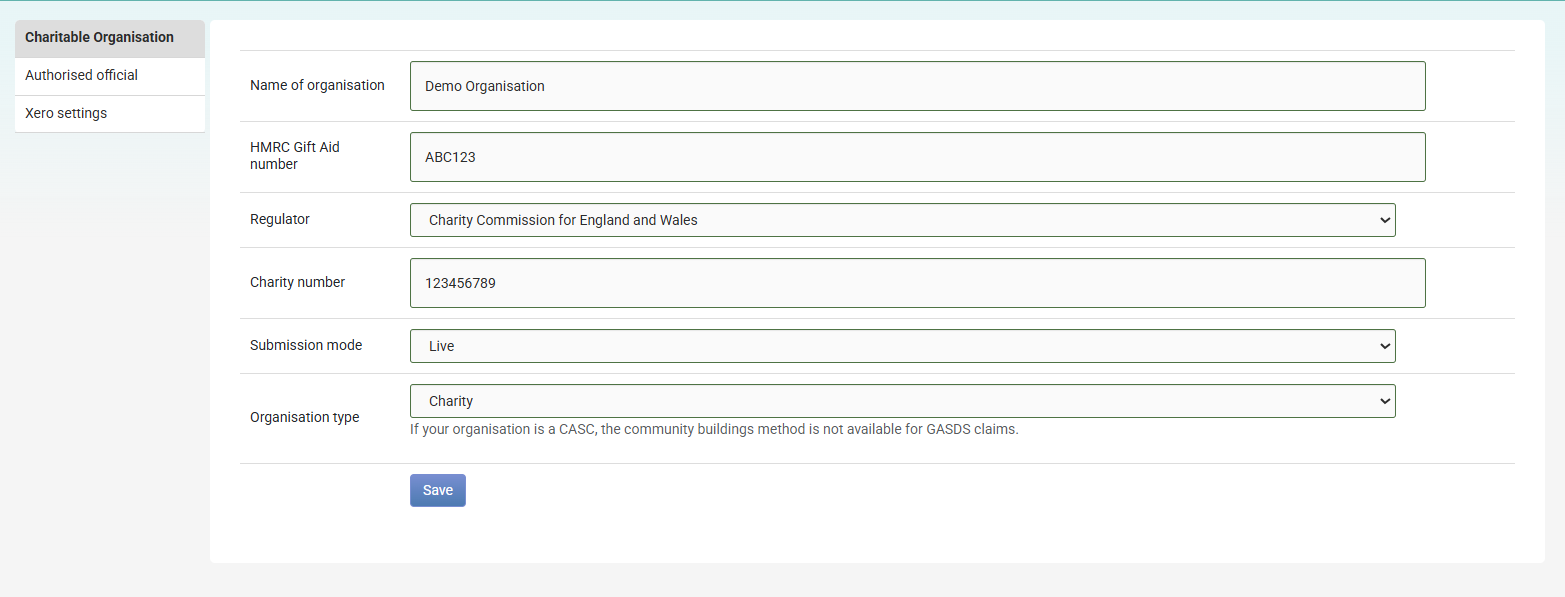
Task: Open the Organisation type dropdown set to Charity
Action: (x=902, y=401)
